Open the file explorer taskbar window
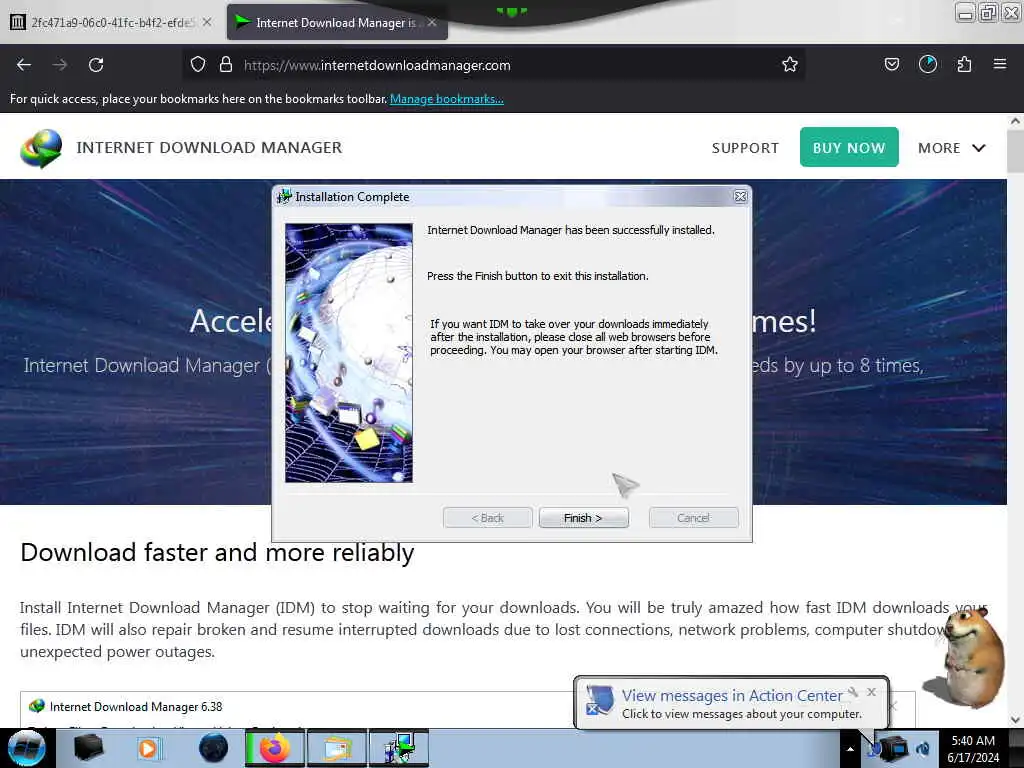1024x768 pixels. pos(337,748)
